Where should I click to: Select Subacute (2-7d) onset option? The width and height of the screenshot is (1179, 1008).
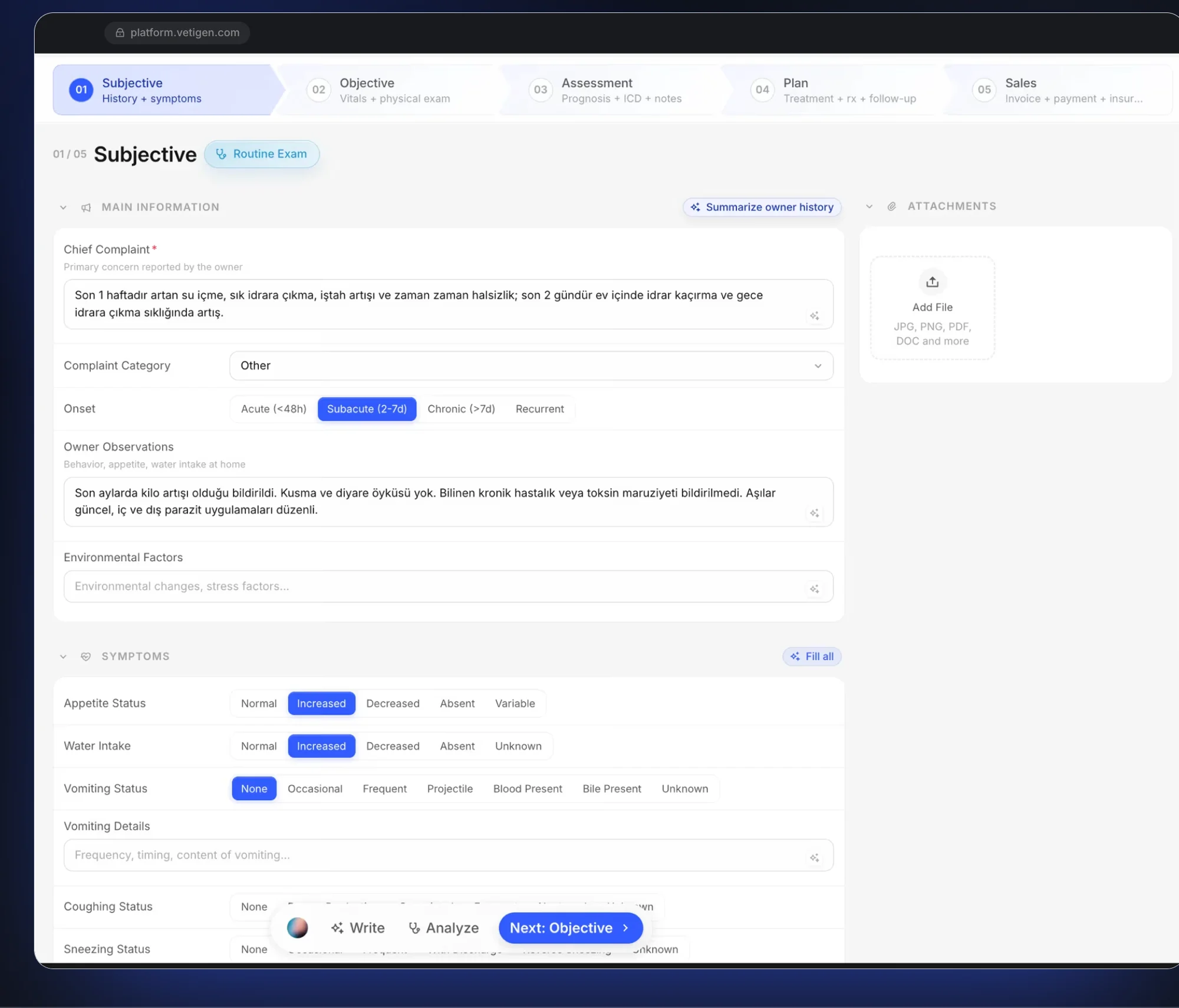(x=367, y=409)
